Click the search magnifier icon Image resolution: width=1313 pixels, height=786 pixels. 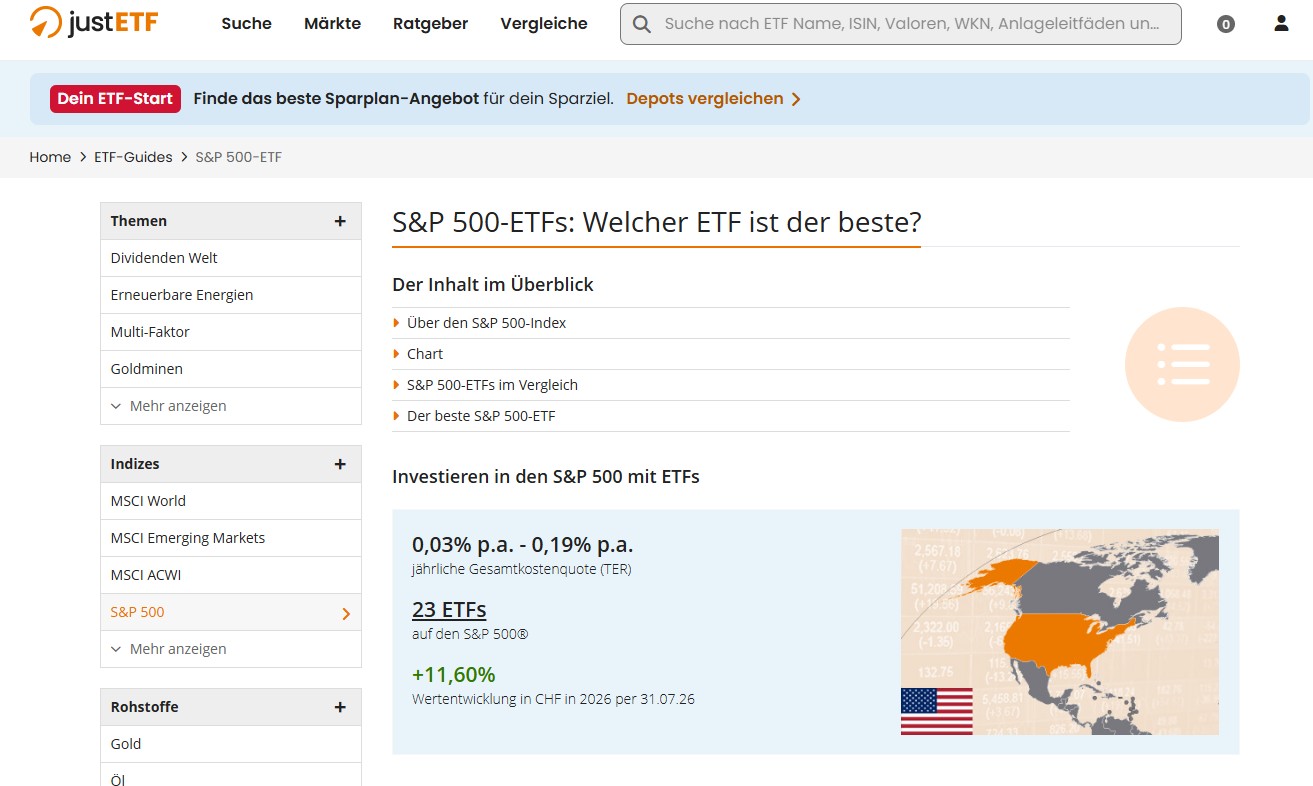pos(642,24)
